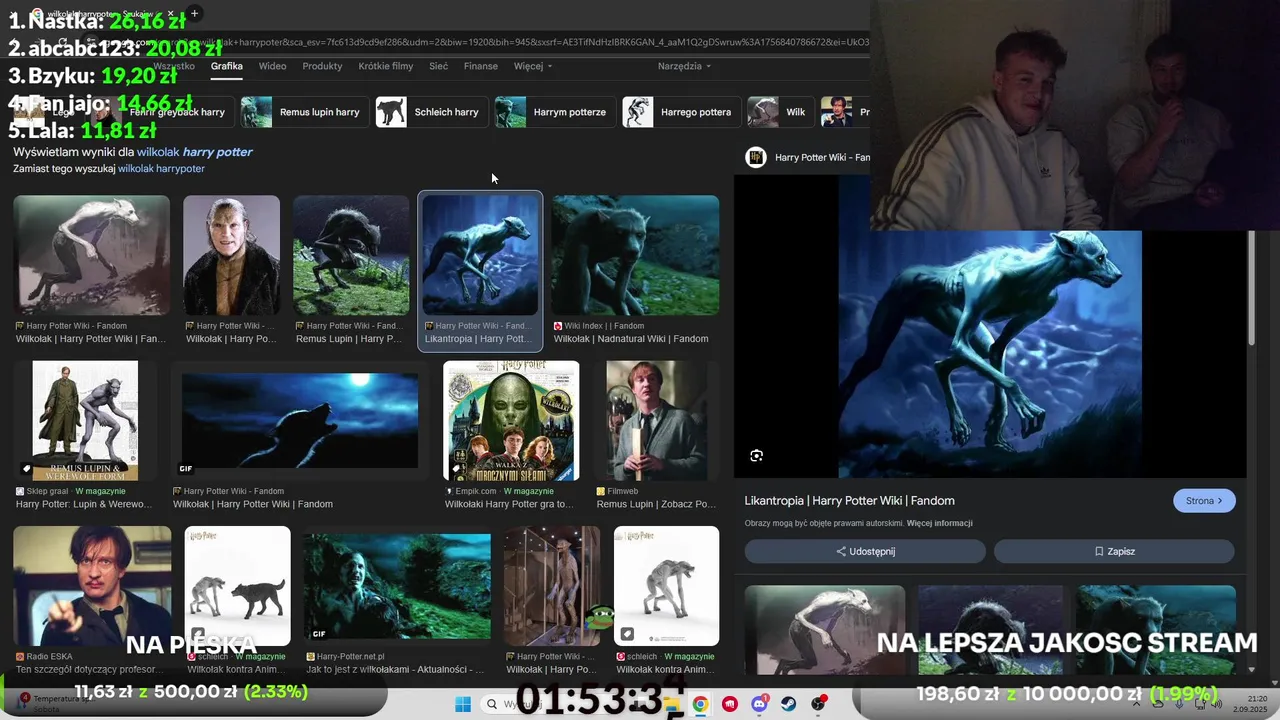The image size is (1280, 720).
Task: Search instead for wilkolak harrypoter link
Action: point(161,169)
